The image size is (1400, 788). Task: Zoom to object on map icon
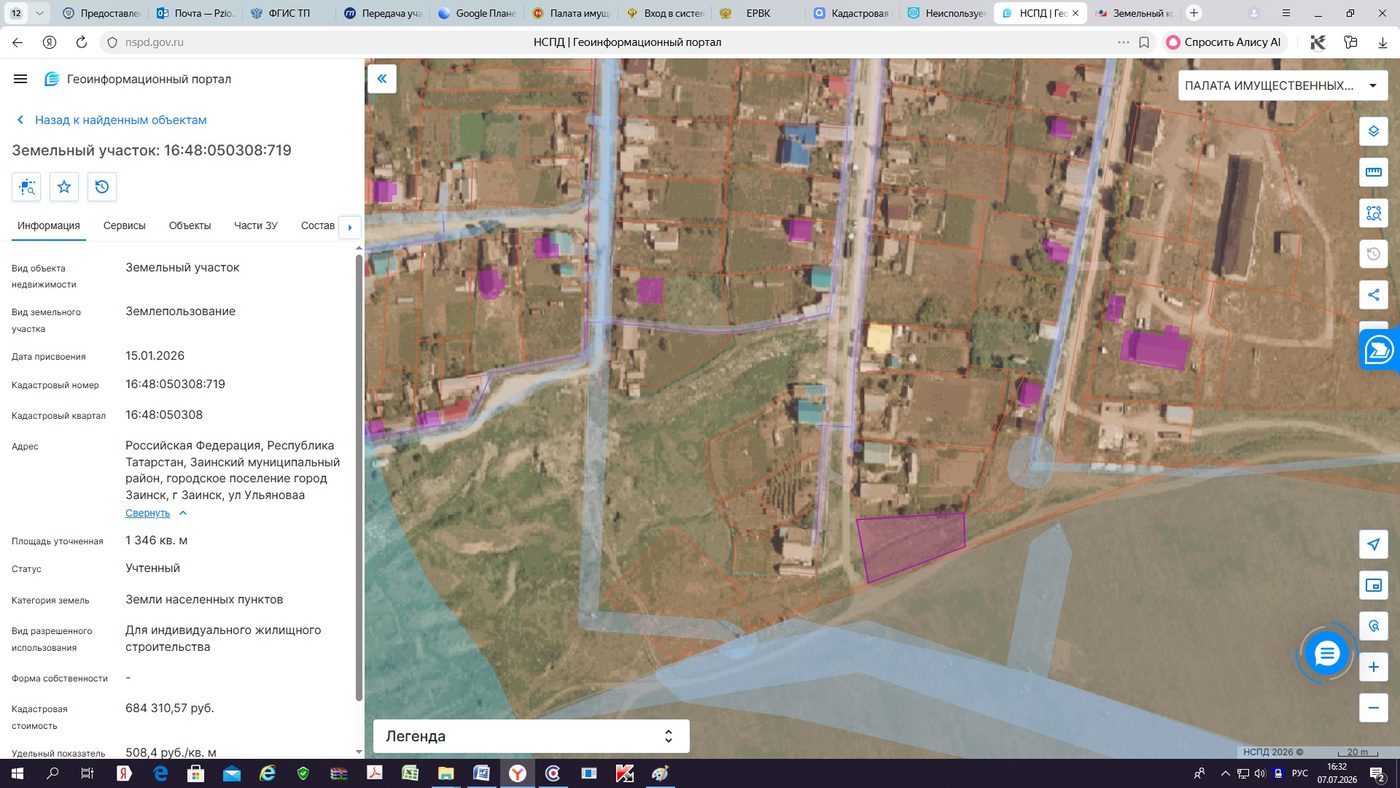26,187
